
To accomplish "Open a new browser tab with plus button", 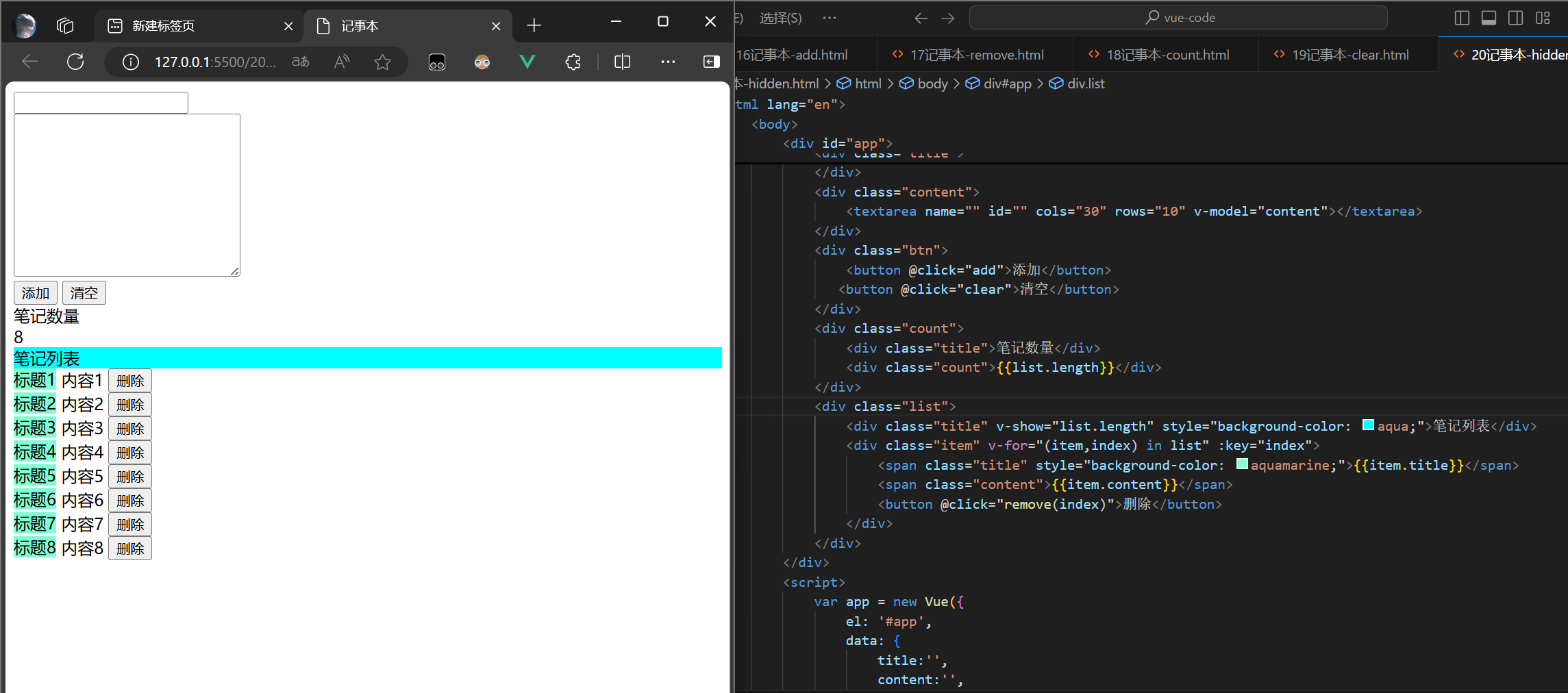I will 534,25.
